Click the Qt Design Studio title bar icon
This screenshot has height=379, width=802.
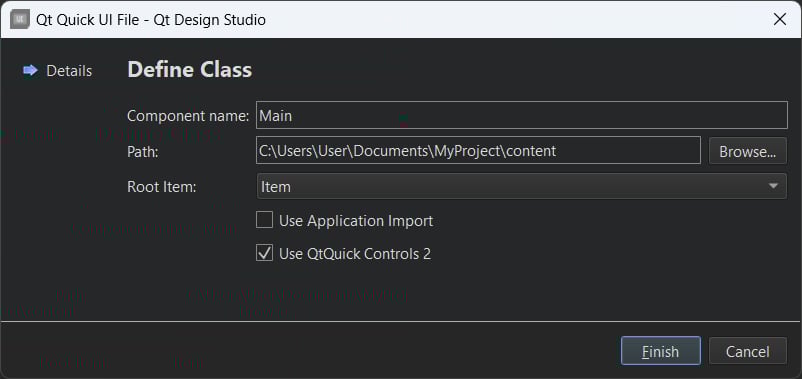click(x=20, y=19)
